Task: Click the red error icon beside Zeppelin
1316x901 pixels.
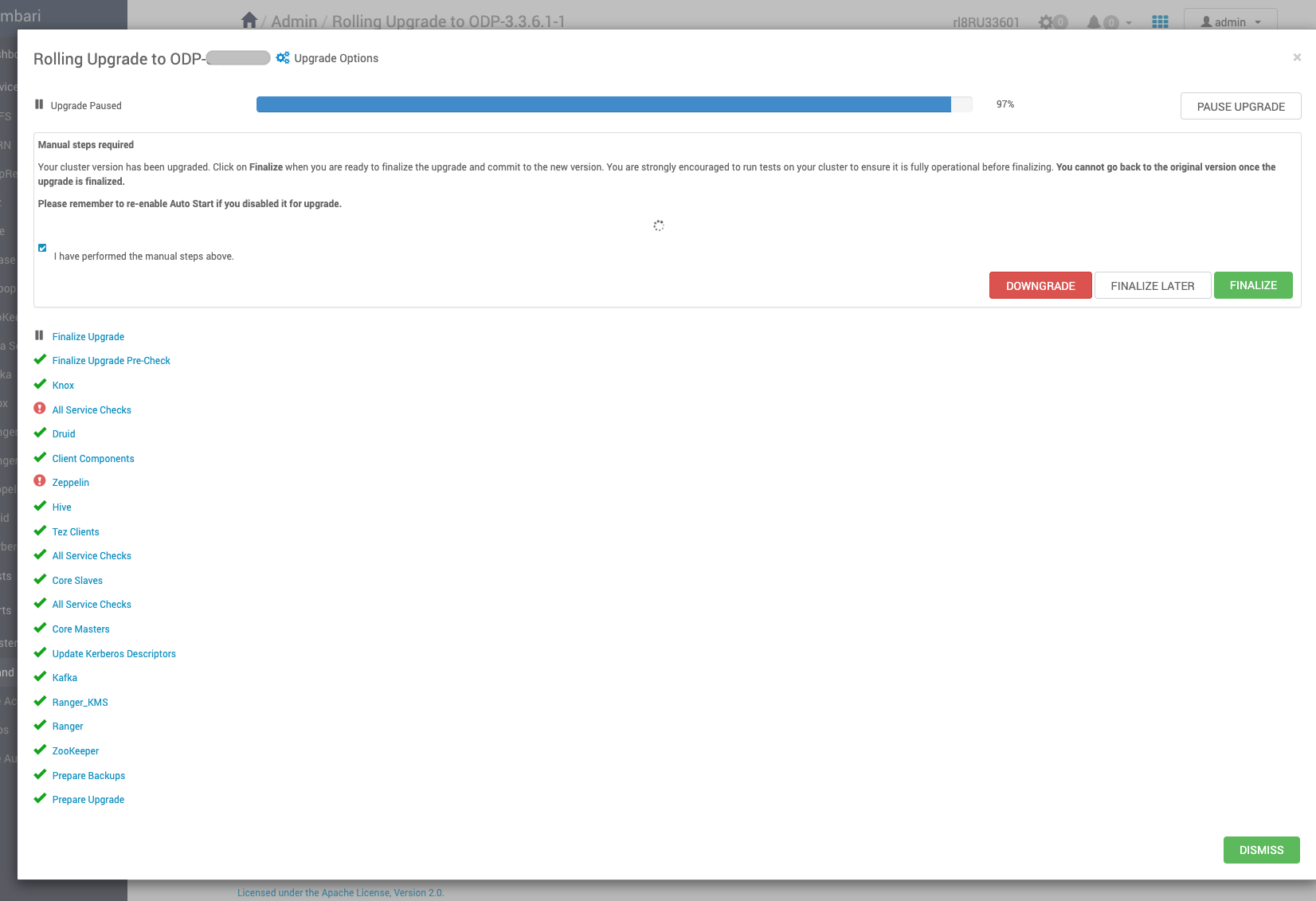Action: point(40,481)
